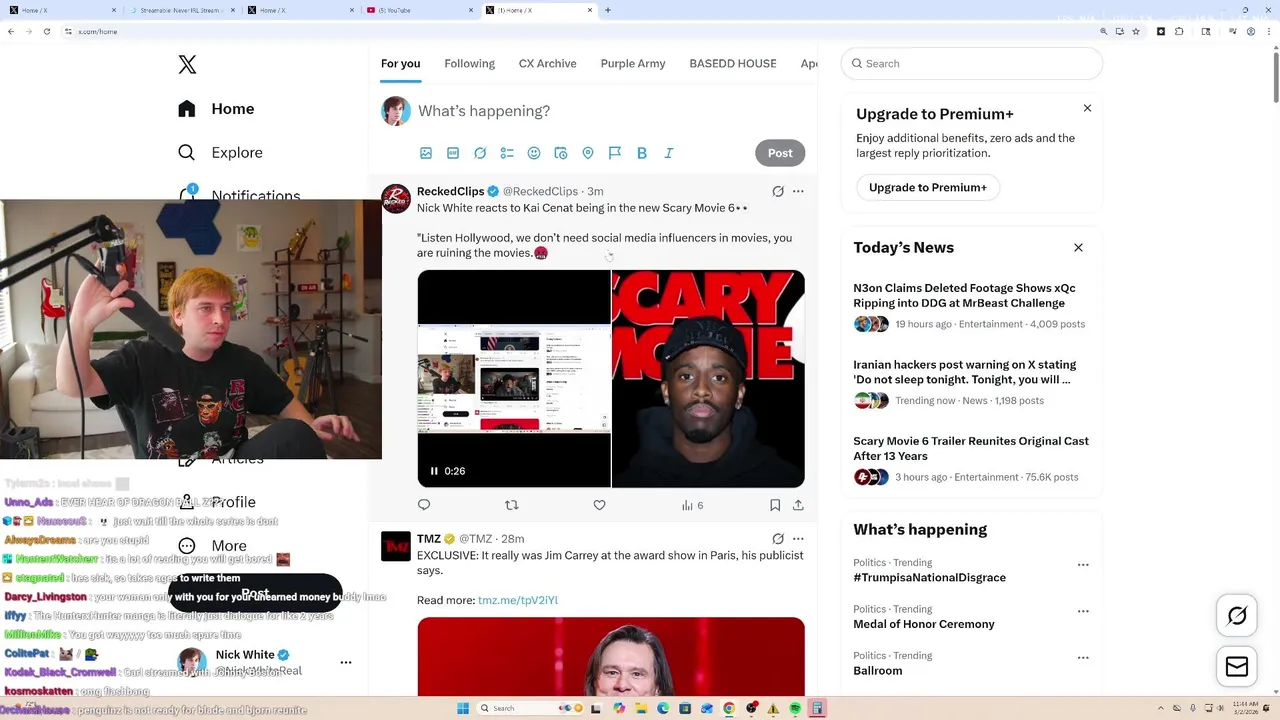Open the Windows Start menu
The height and width of the screenshot is (720, 1280).
[x=463, y=708]
